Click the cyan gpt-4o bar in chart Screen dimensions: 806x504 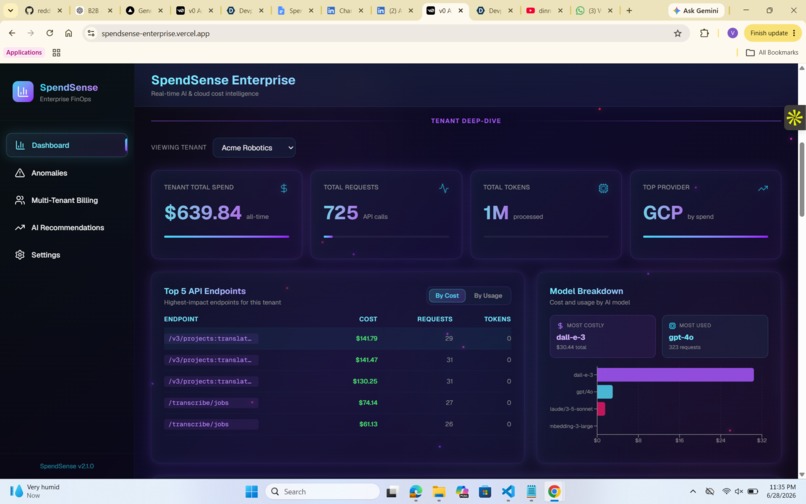604,392
